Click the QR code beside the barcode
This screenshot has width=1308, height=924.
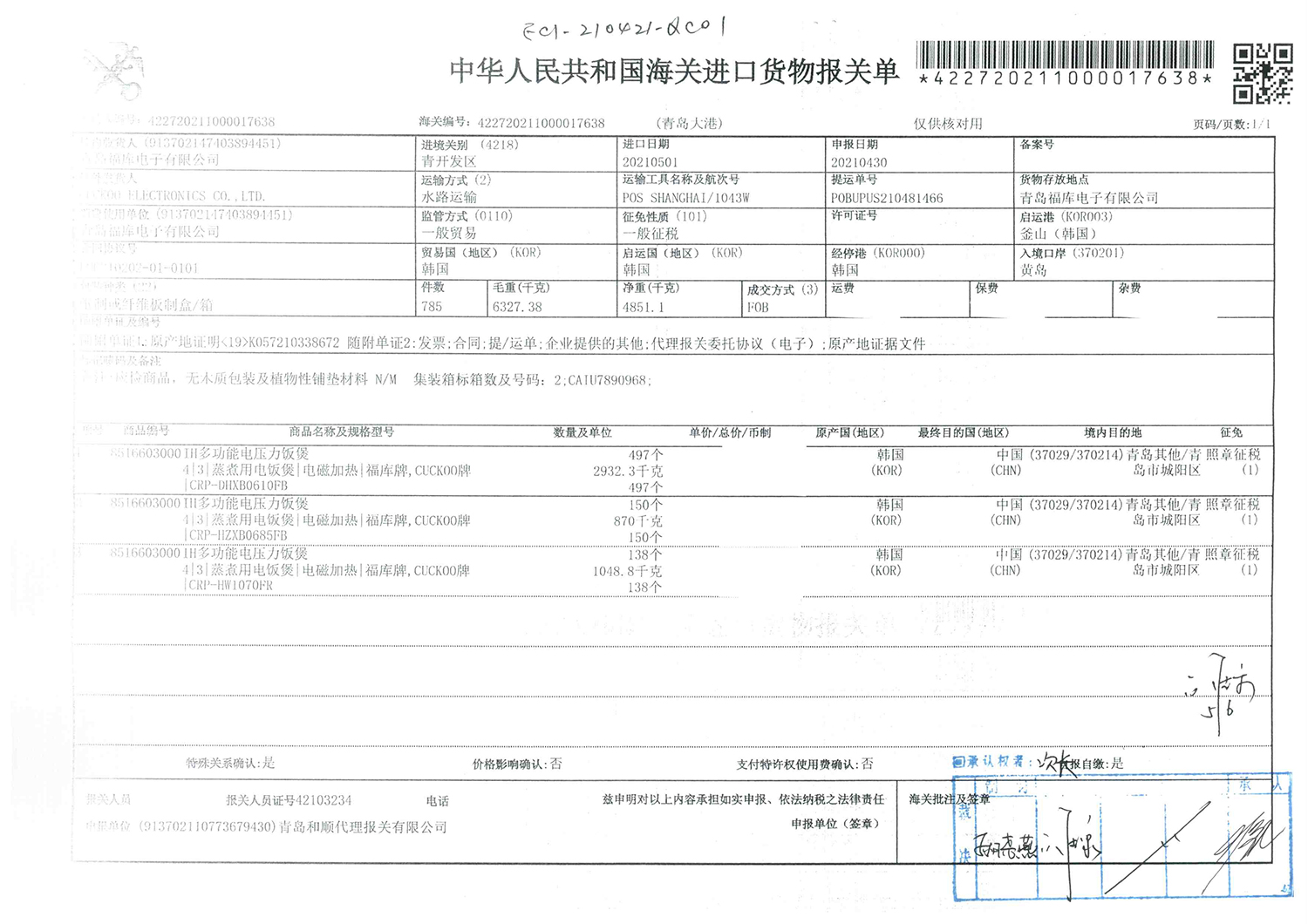click(x=1262, y=73)
